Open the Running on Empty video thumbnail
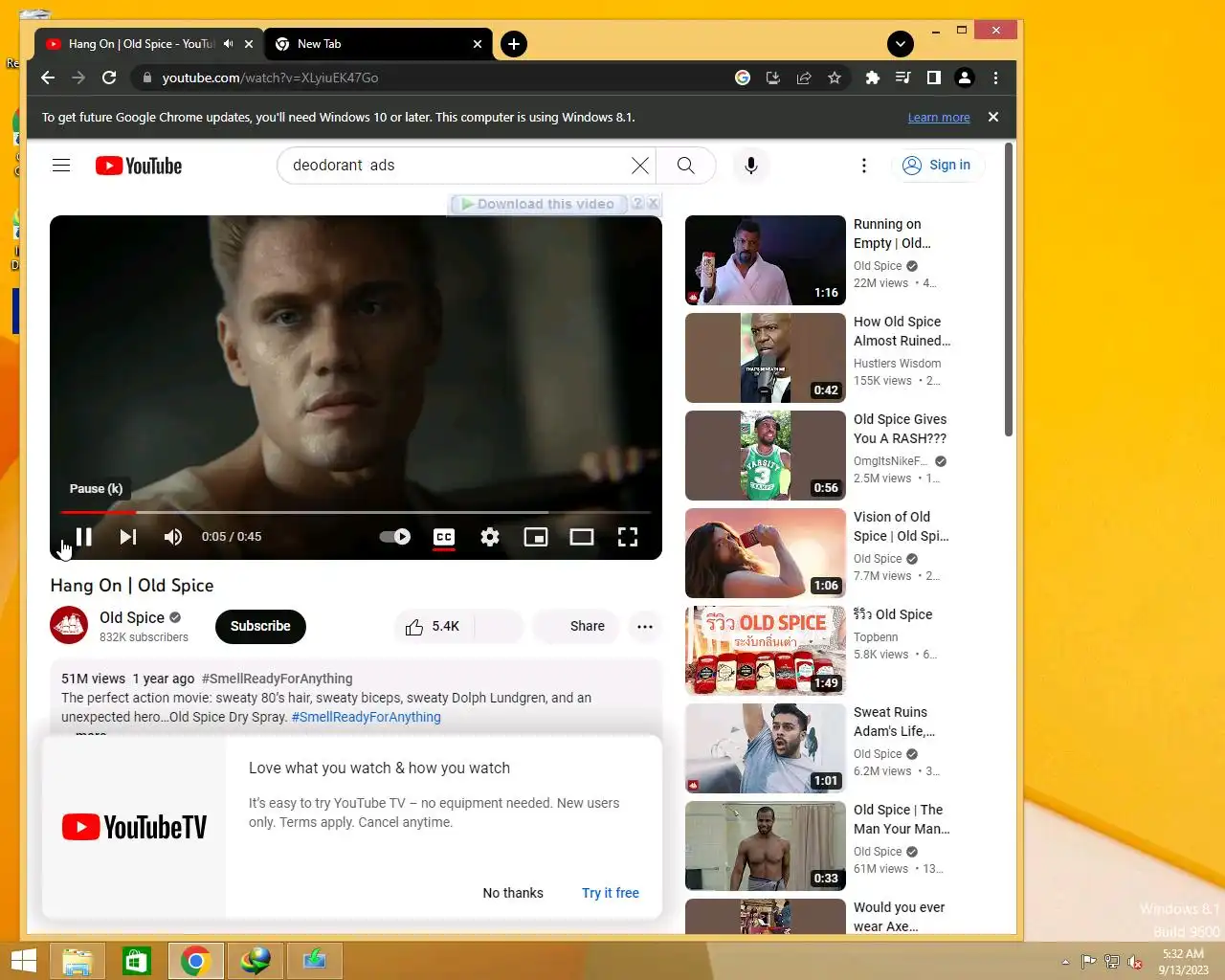The width and height of the screenshot is (1225, 980). click(x=766, y=260)
